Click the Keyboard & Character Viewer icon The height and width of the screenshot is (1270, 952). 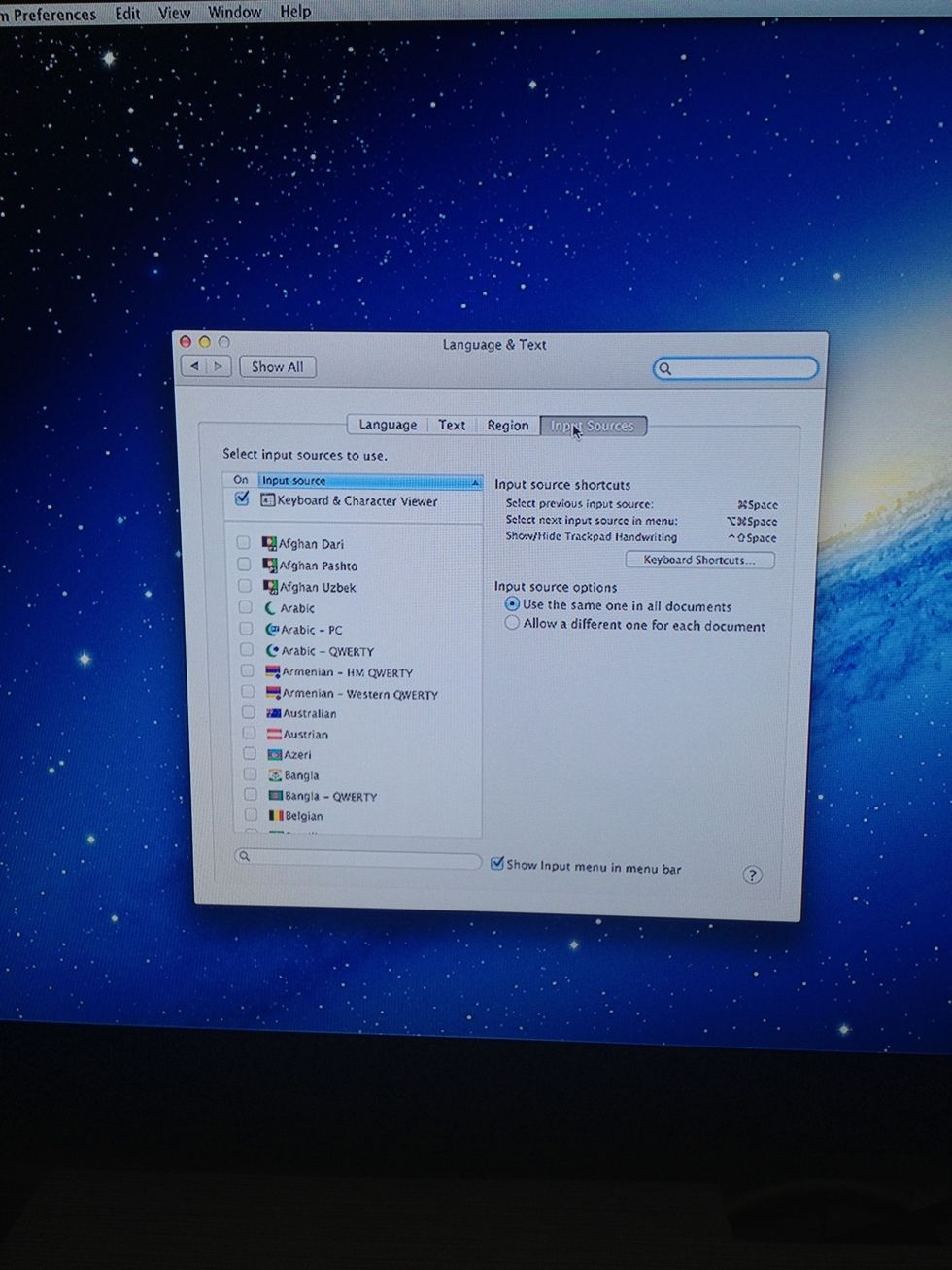(268, 500)
